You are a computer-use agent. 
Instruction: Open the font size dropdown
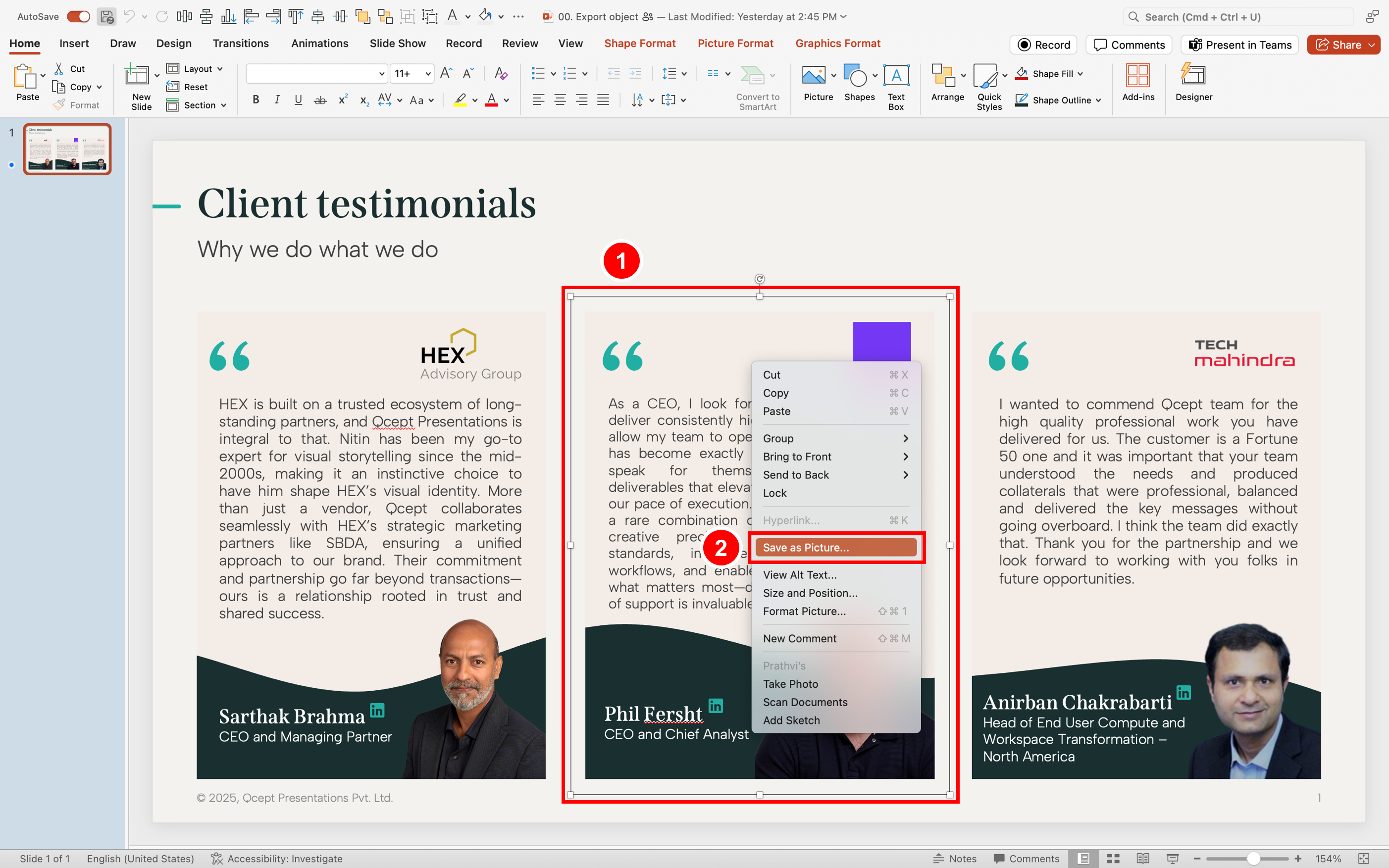428,73
